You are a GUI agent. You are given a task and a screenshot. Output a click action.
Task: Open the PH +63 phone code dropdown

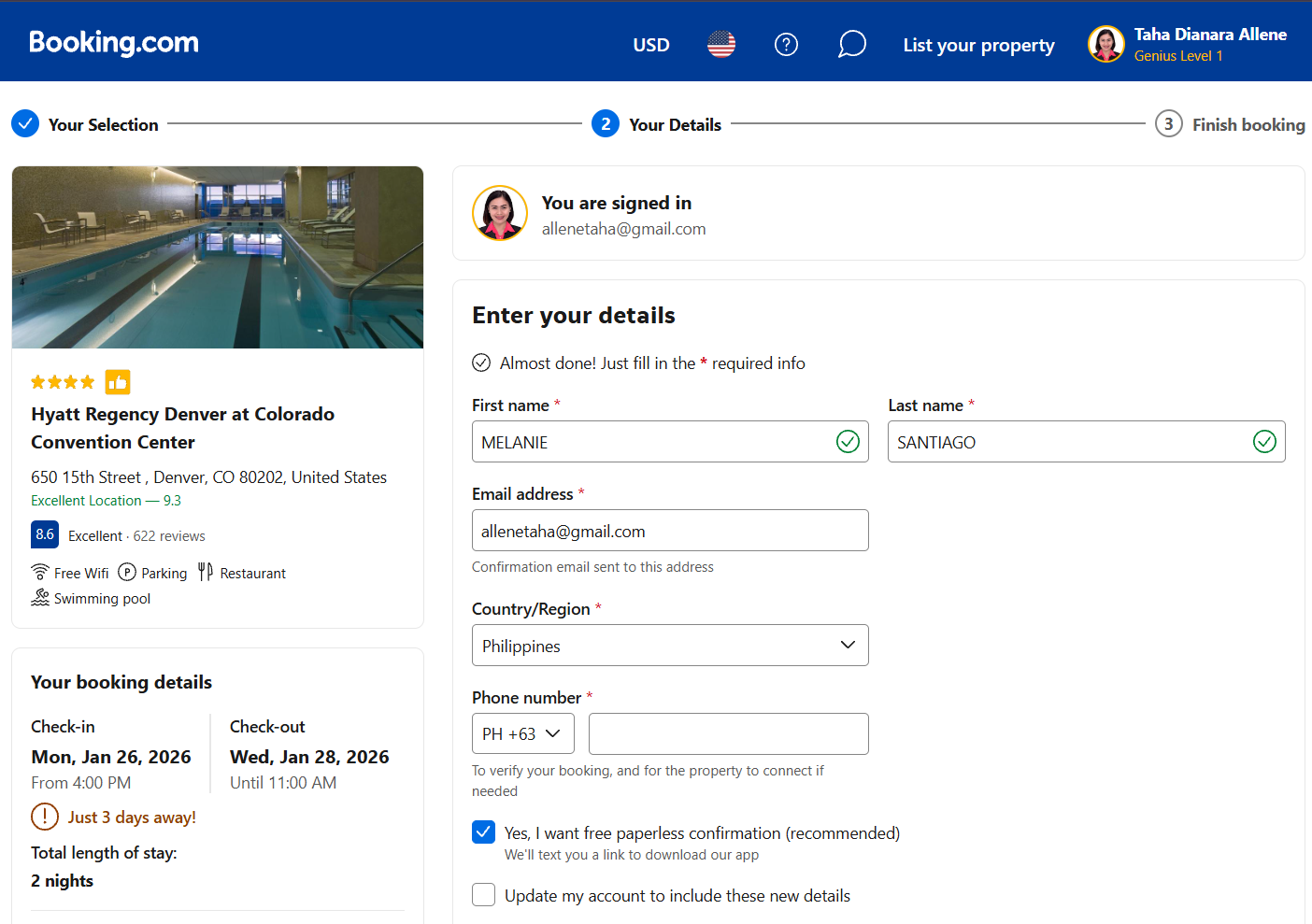(523, 733)
